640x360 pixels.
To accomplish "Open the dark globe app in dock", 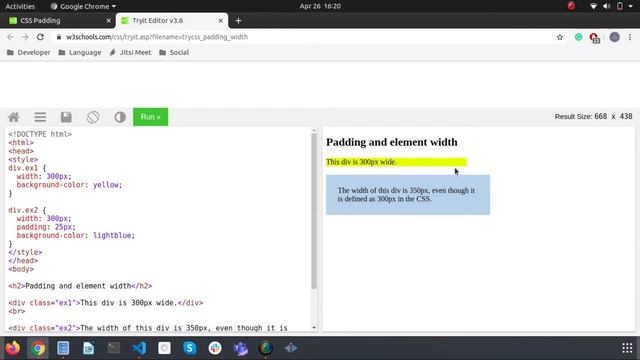I will (266, 348).
